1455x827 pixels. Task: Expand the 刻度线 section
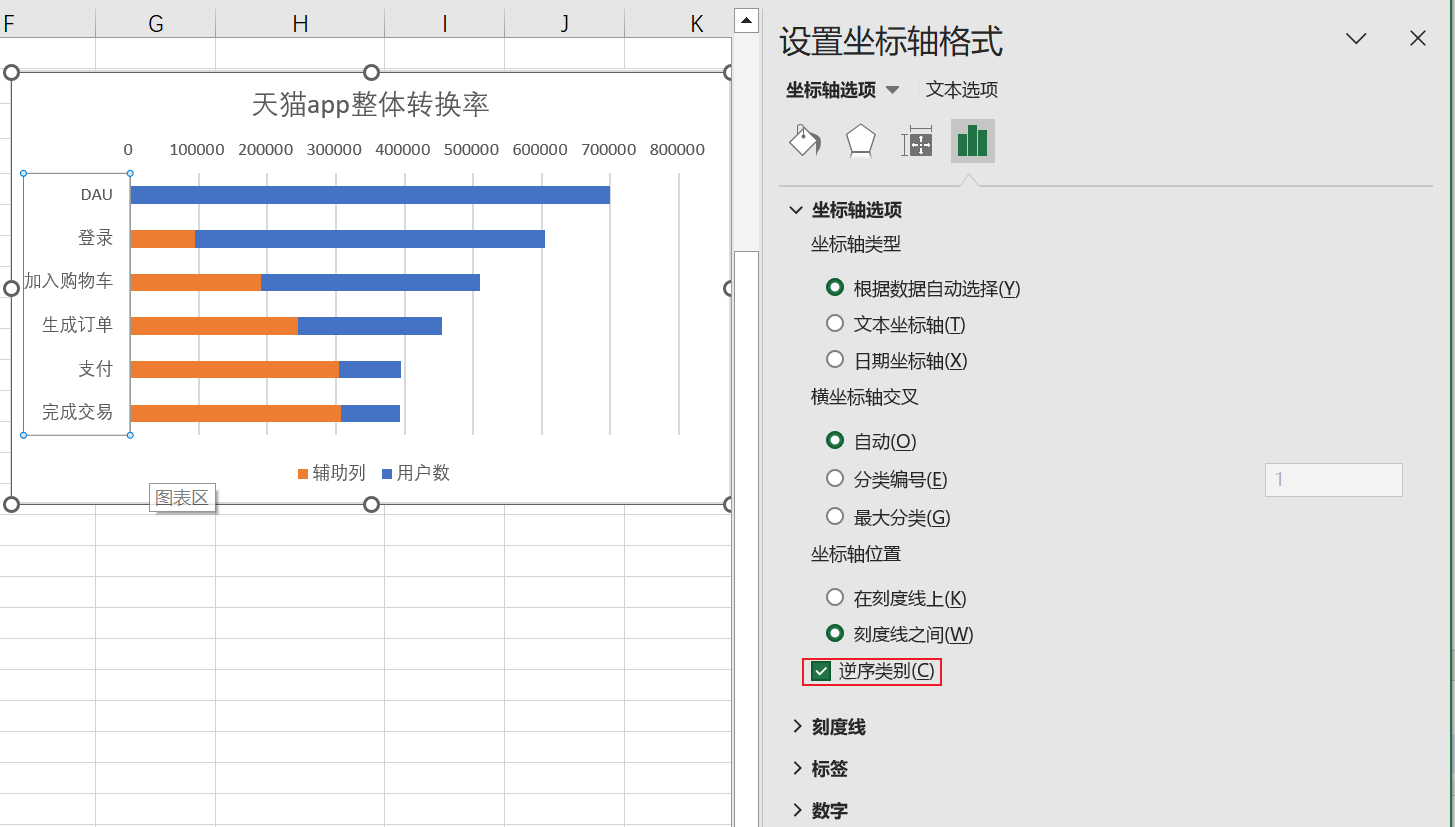click(x=797, y=727)
